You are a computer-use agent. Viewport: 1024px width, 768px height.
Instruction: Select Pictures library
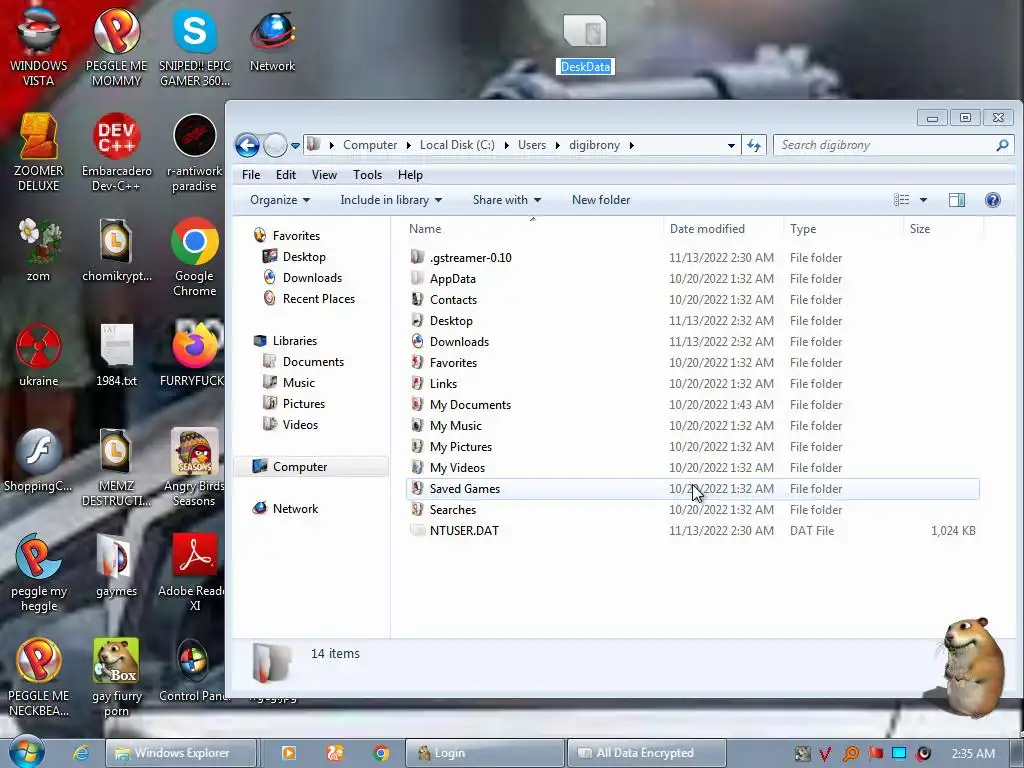(x=304, y=404)
